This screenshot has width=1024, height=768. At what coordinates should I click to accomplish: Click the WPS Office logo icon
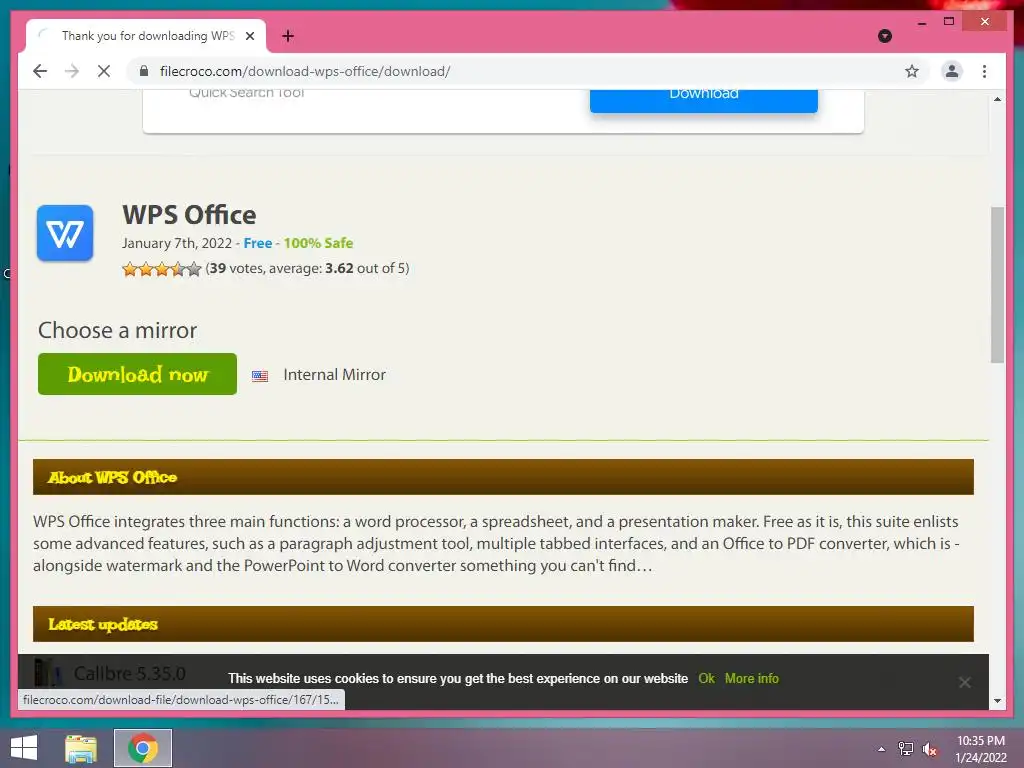pyautogui.click(x=65, y=233)
